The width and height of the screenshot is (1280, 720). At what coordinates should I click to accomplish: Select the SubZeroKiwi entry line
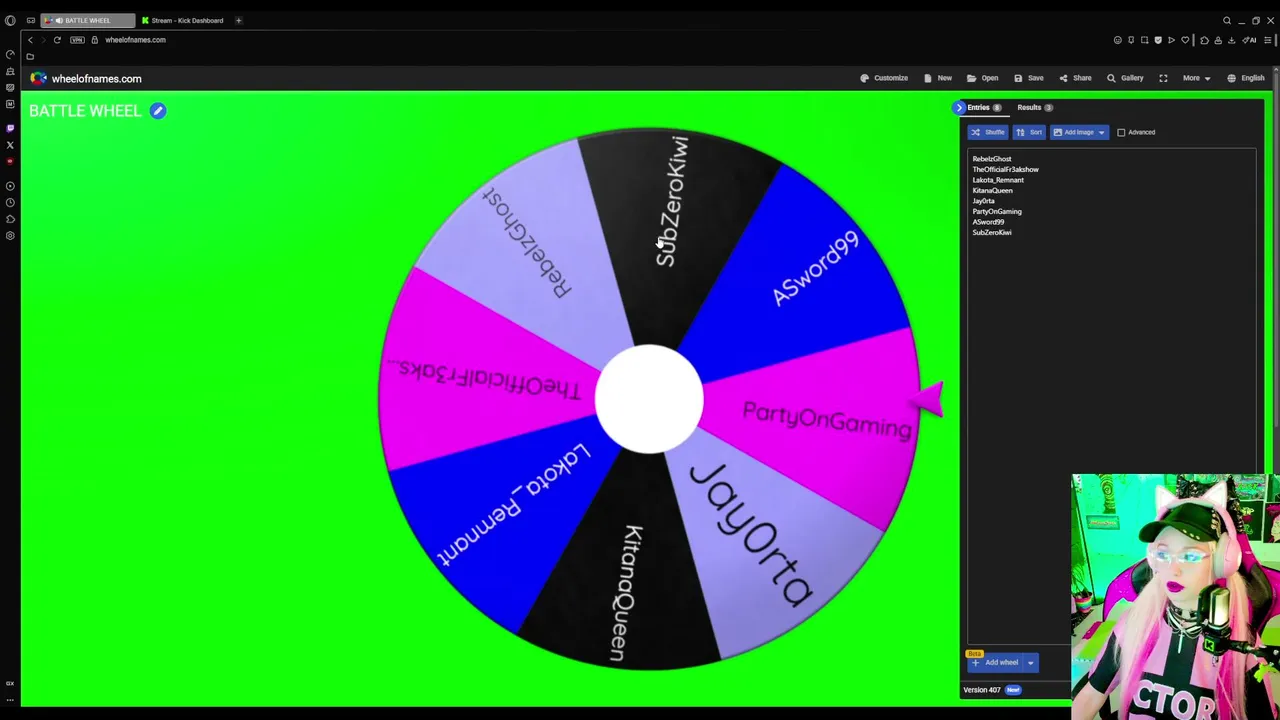point(992,232)
